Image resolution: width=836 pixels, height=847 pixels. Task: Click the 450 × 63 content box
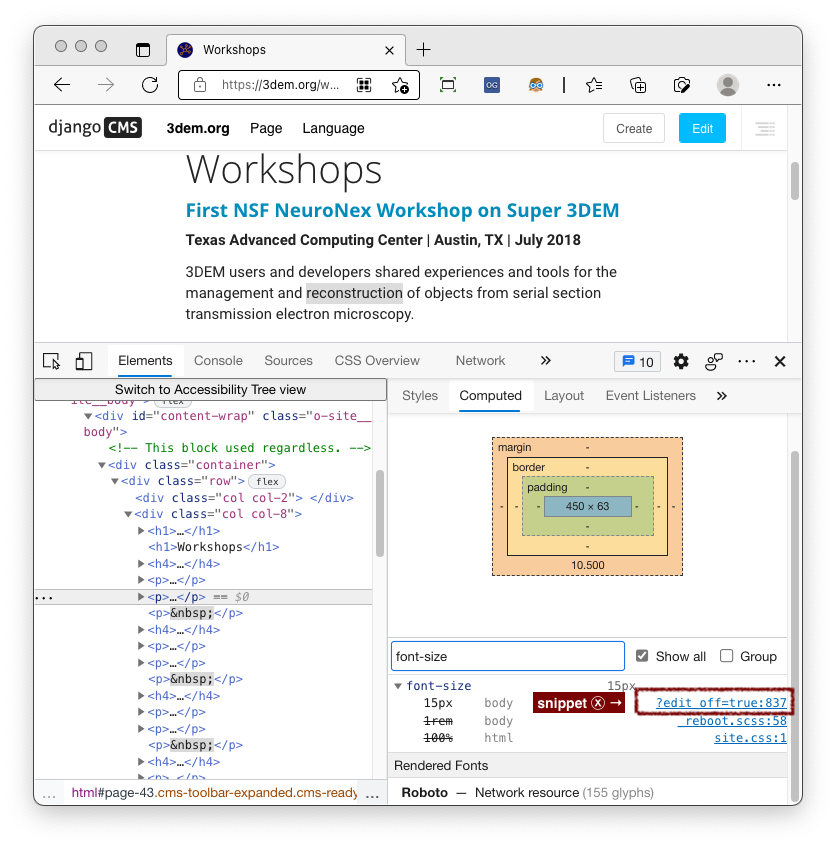(x=588, y=506)
